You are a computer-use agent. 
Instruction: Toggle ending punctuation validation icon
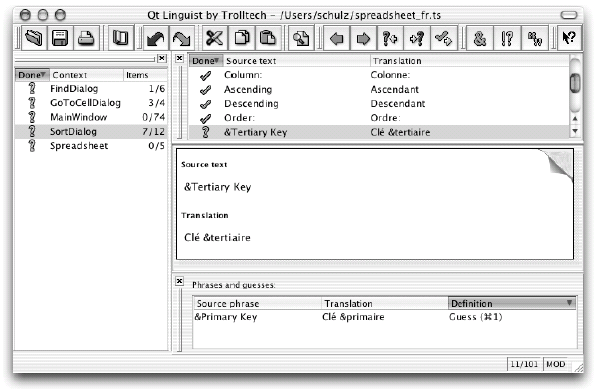pos(507,38)
